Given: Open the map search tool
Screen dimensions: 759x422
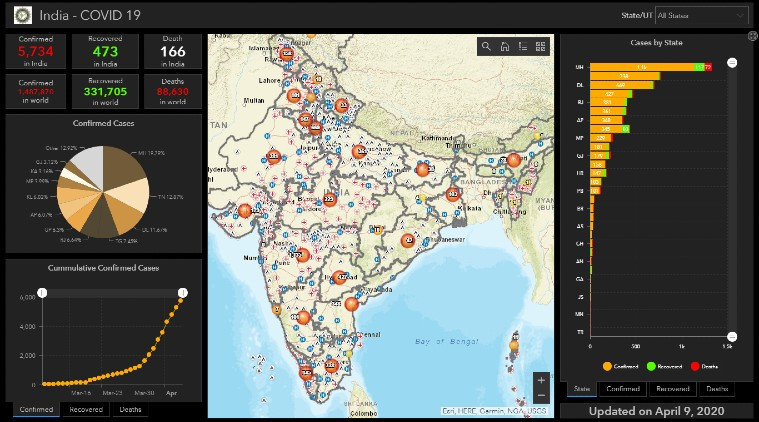Looking at the screenshot, I should click(486, 46).
